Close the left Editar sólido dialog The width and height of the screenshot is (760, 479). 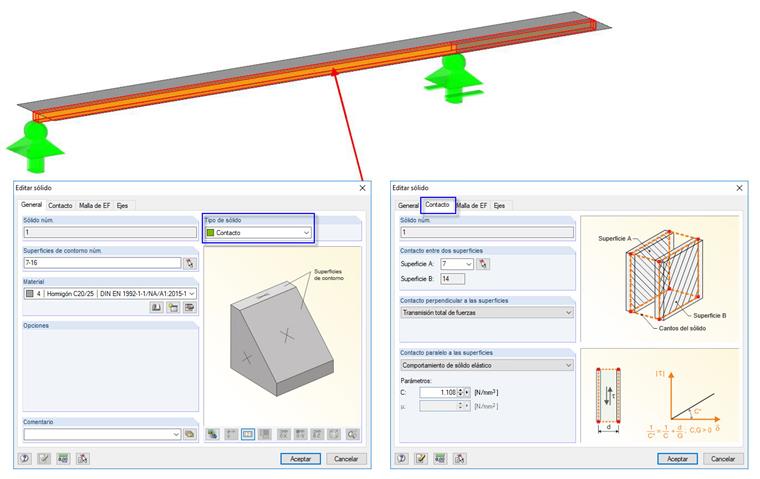362,188
